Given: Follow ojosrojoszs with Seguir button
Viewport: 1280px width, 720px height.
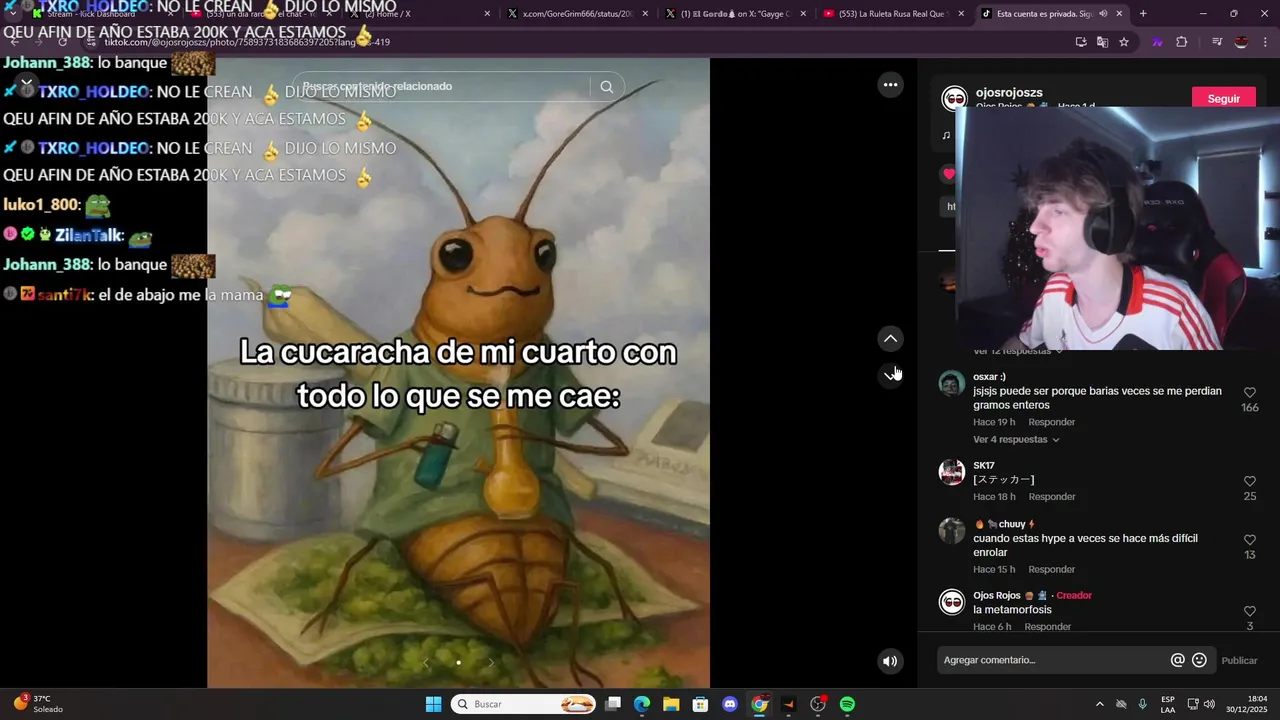Looking at the screenshot, I should [1223, 99].
